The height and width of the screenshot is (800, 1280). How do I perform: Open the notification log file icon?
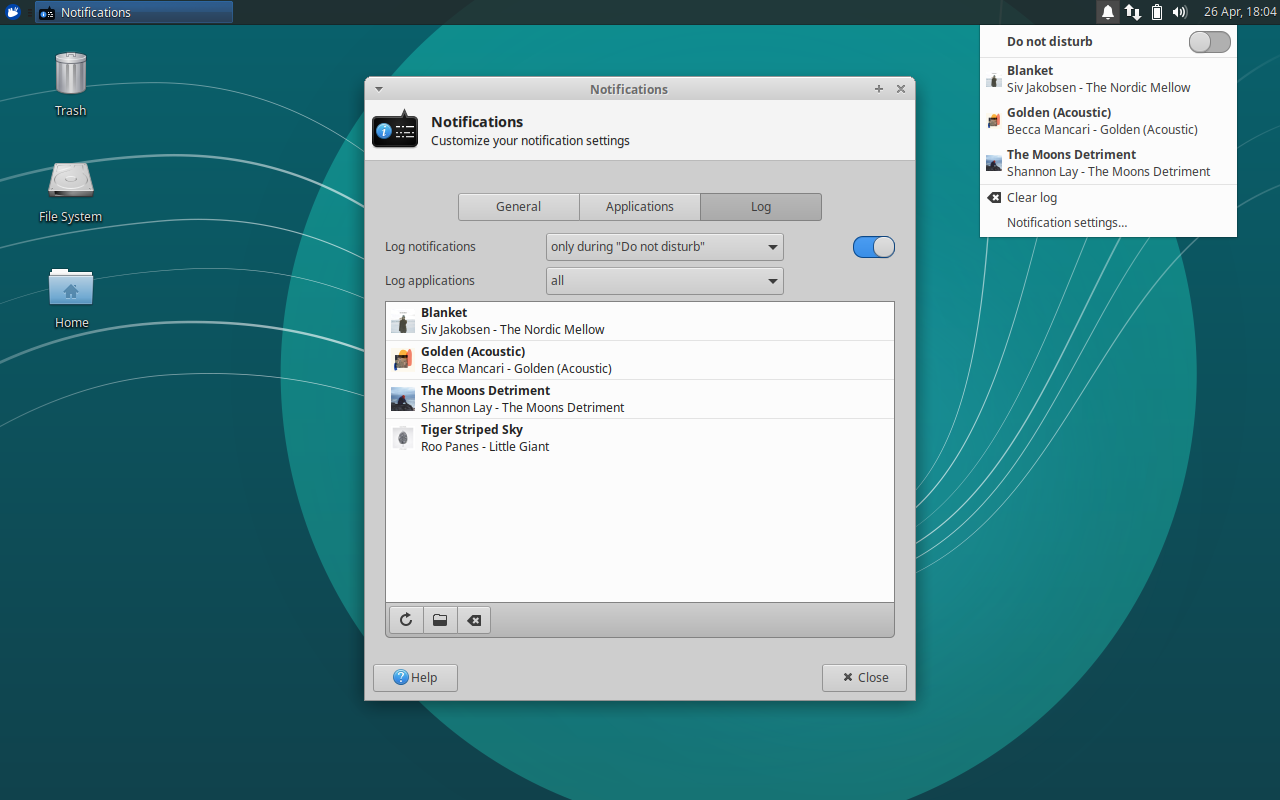(x=439, y=619)
